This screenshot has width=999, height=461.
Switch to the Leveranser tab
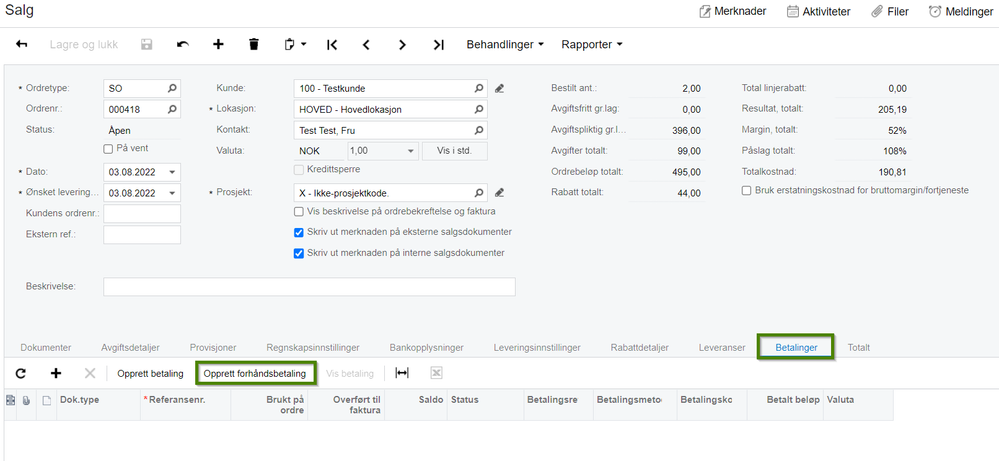[x=721, y=348]
